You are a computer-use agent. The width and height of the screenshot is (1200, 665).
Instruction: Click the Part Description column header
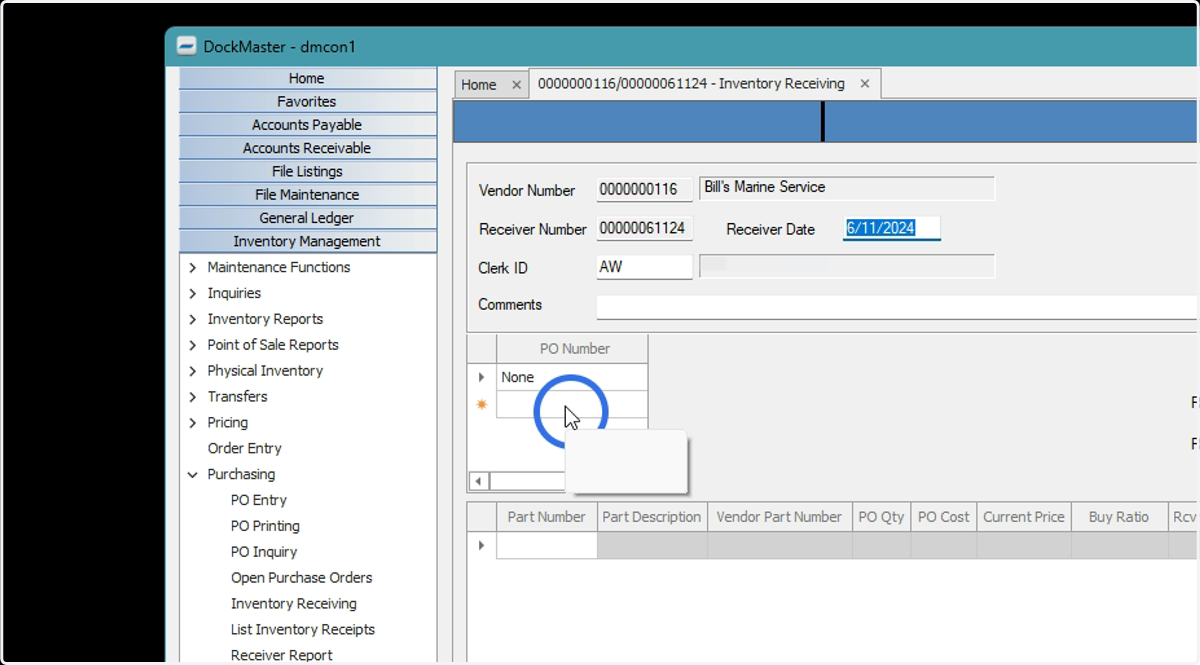pos(652,517)
